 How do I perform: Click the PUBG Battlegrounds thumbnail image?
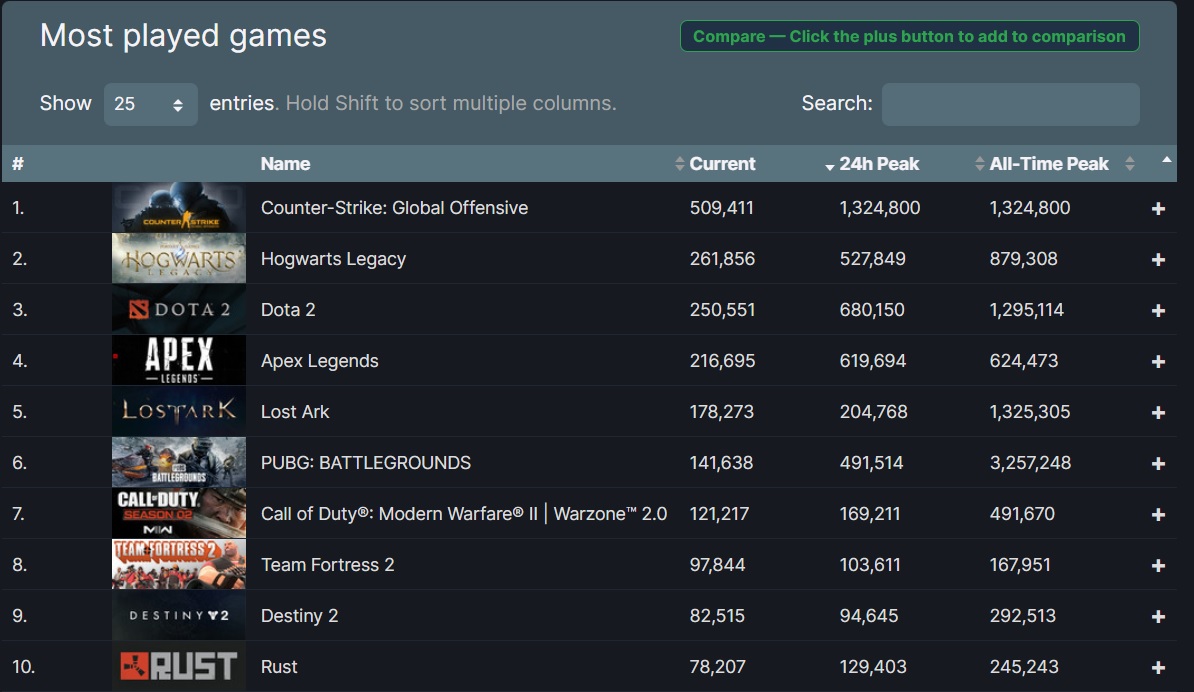179,462
